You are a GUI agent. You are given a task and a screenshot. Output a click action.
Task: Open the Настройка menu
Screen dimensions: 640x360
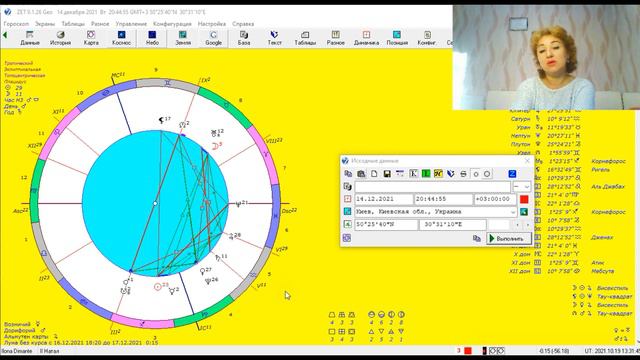(x=212, y=24)
